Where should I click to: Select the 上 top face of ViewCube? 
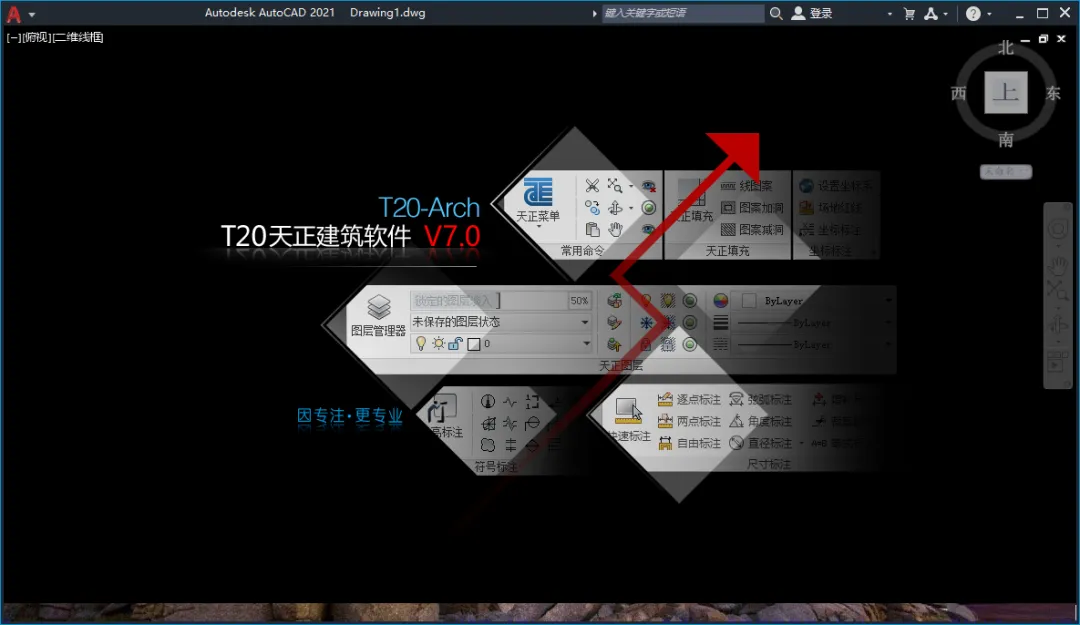1006,92
